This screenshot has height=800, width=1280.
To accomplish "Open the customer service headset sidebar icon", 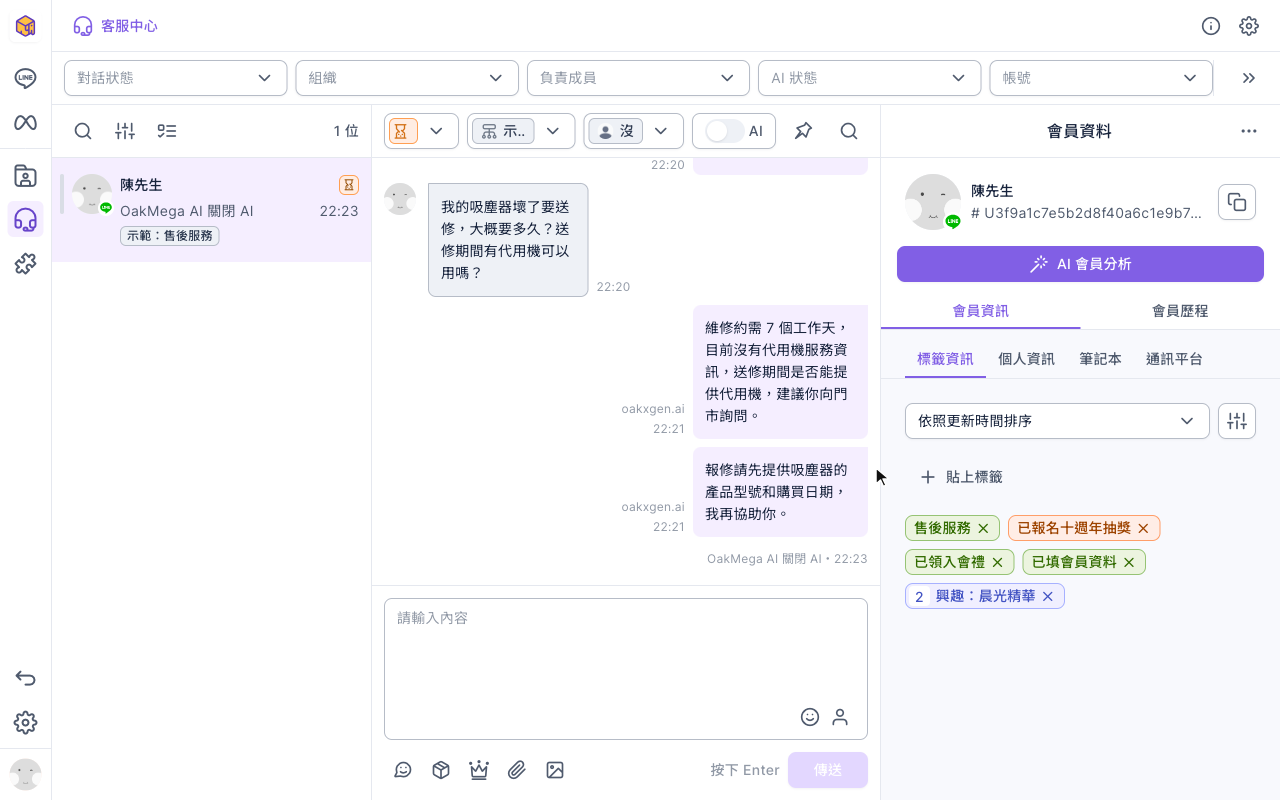I will [x=25, y=220].
